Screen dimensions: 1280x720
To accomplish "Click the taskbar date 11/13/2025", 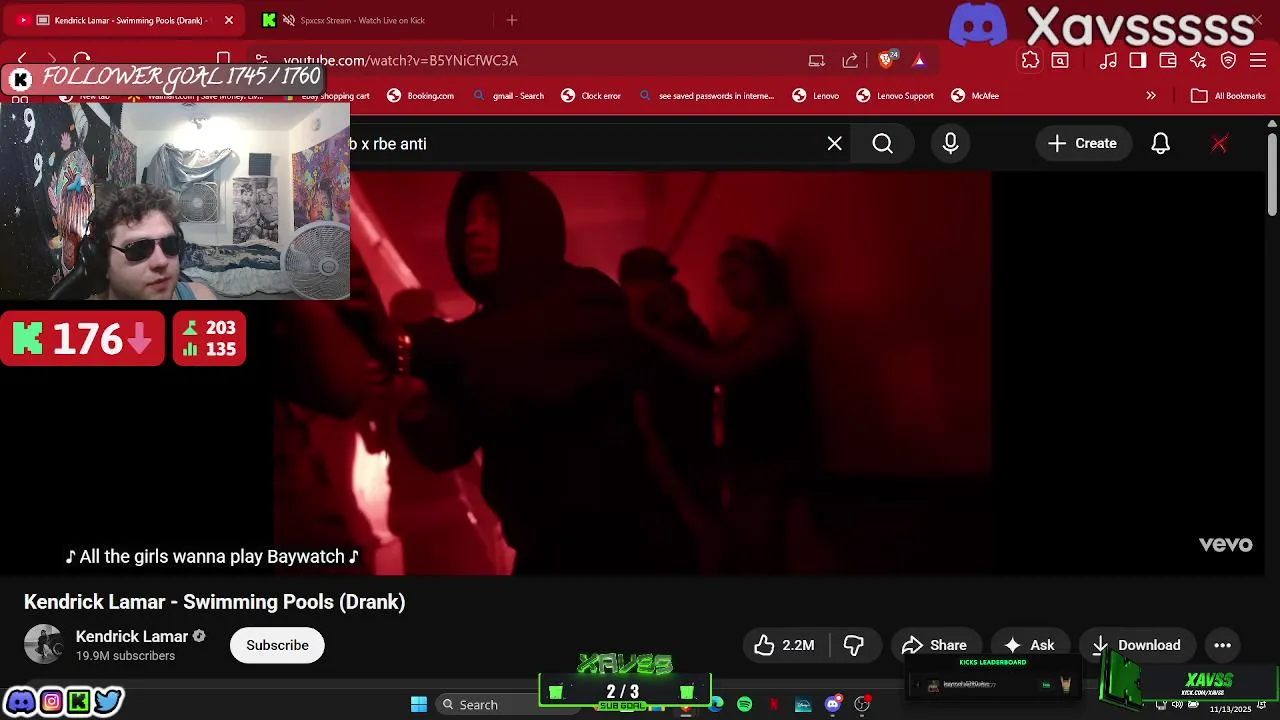I will click(x=1230, y=709).
